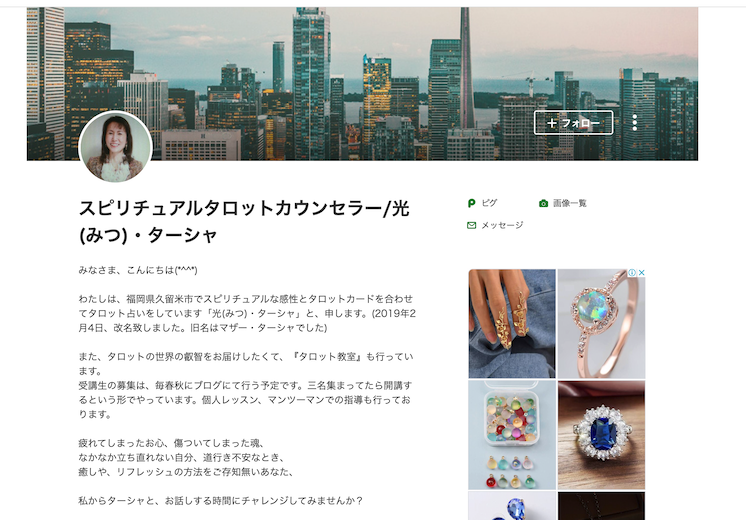Click the opal rose gold ring ad

(601, 324)
